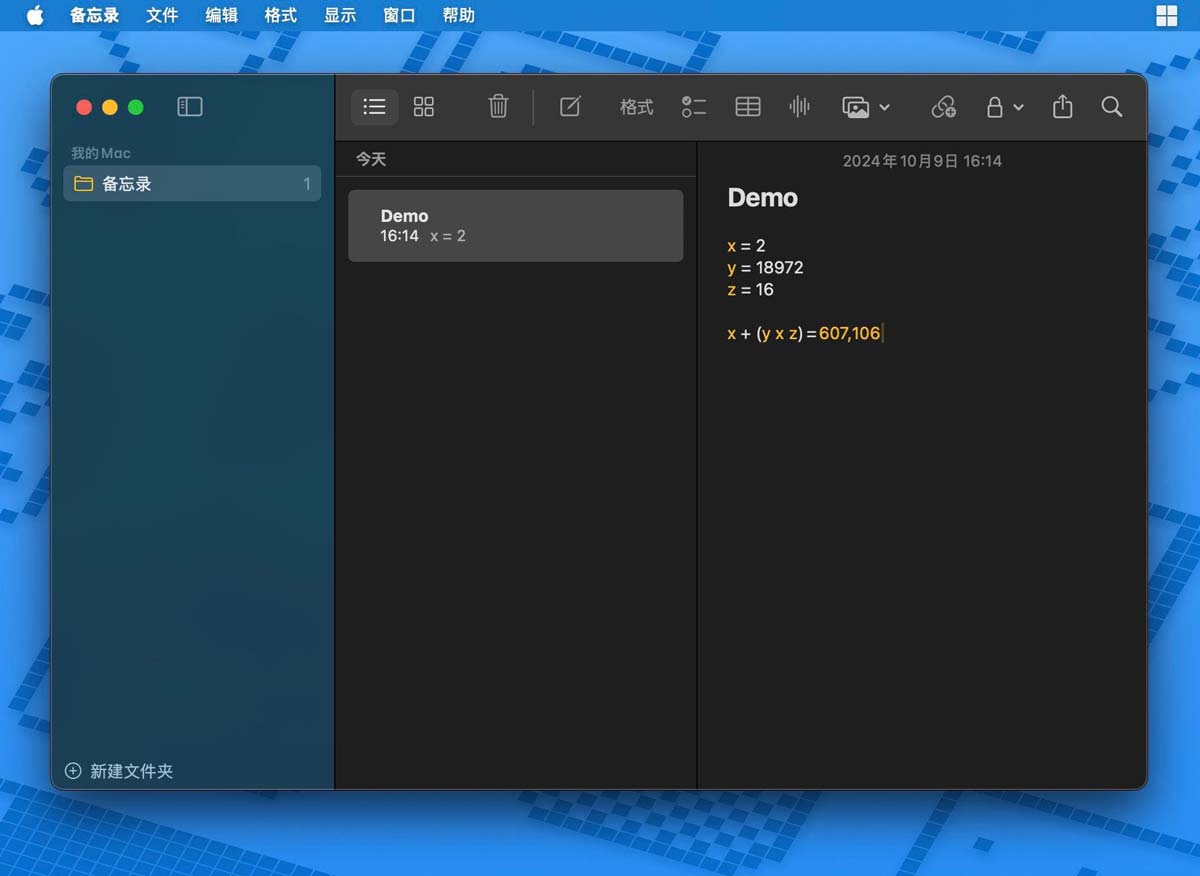This screenshot has width=1200, height=876.
Task: Delete the note with the trash icon
Action: coord(498,107)
